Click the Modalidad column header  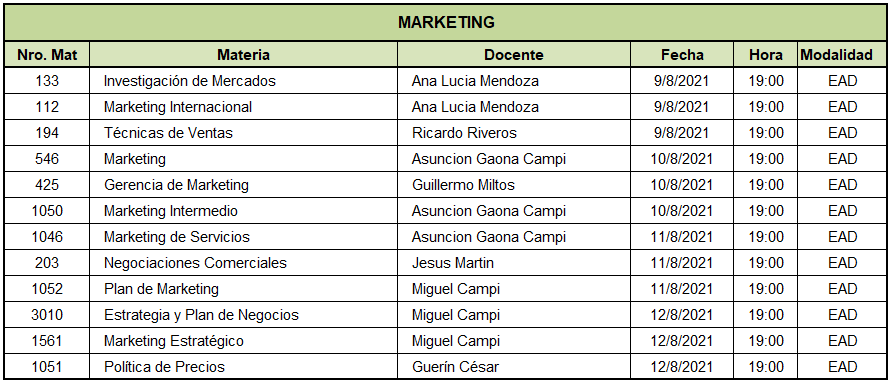point(842,55)
